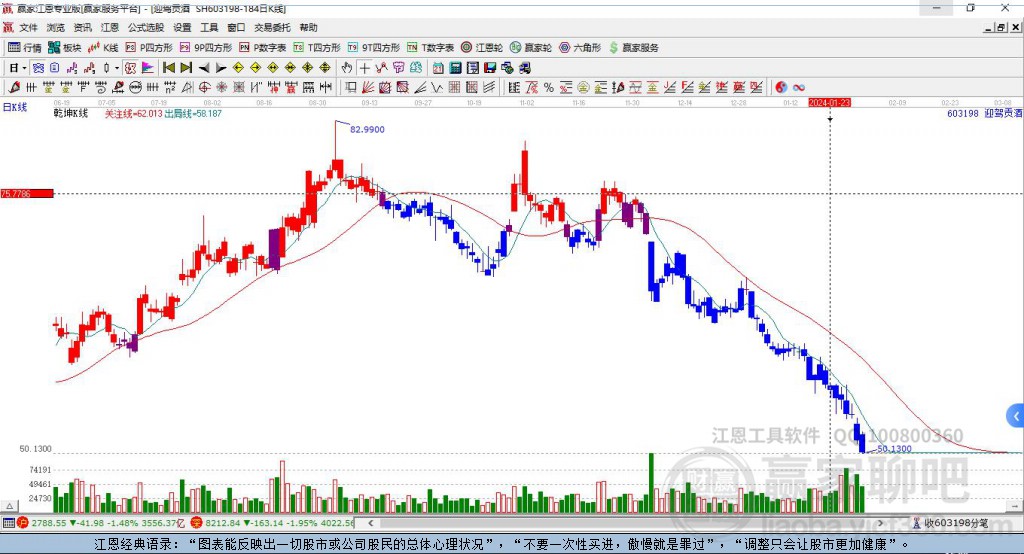Image resolution: width=1024 pixels, height=554 pixels.
Task: Select the red crosshair circle tool
Action: (x=204, y=87)
